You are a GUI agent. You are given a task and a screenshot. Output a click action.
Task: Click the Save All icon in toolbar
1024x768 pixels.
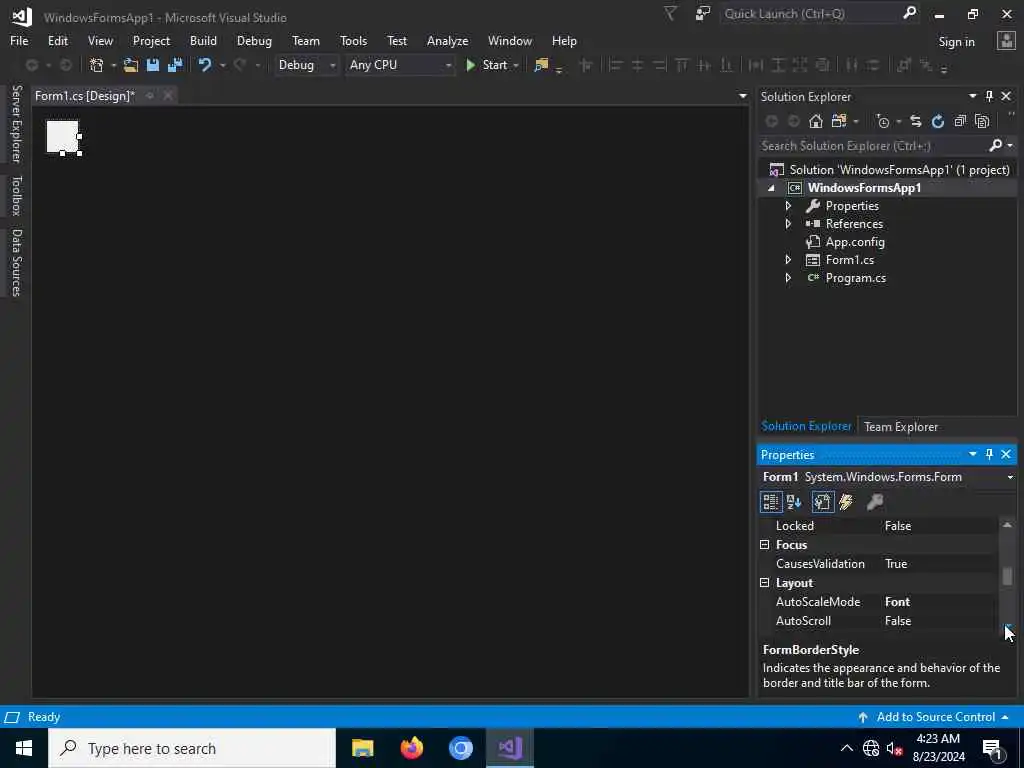coord(175,65)
